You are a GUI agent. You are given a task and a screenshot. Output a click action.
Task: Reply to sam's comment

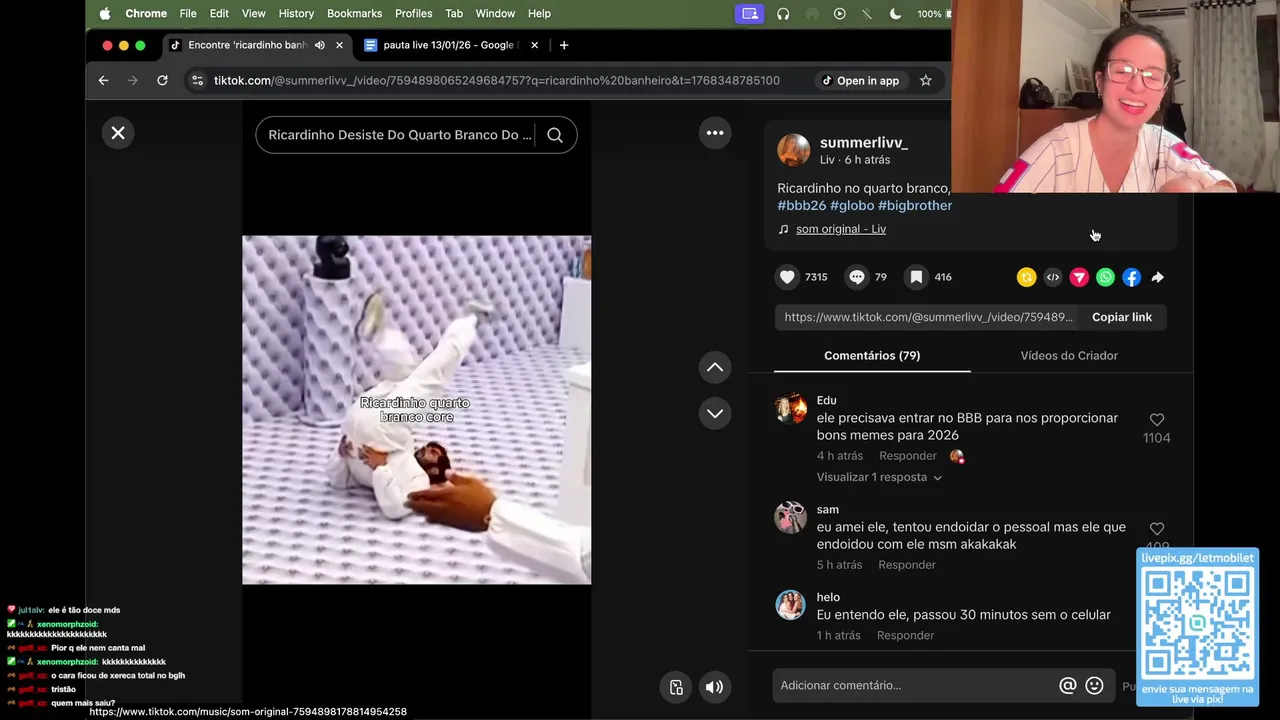(907, 565)
